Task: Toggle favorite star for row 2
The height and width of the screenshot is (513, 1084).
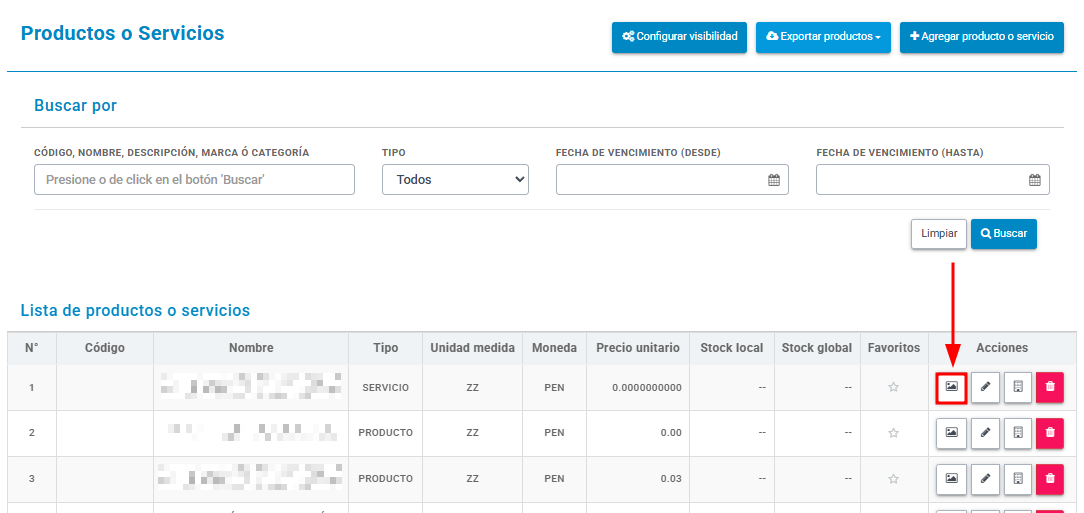Action: pos(893,433)
